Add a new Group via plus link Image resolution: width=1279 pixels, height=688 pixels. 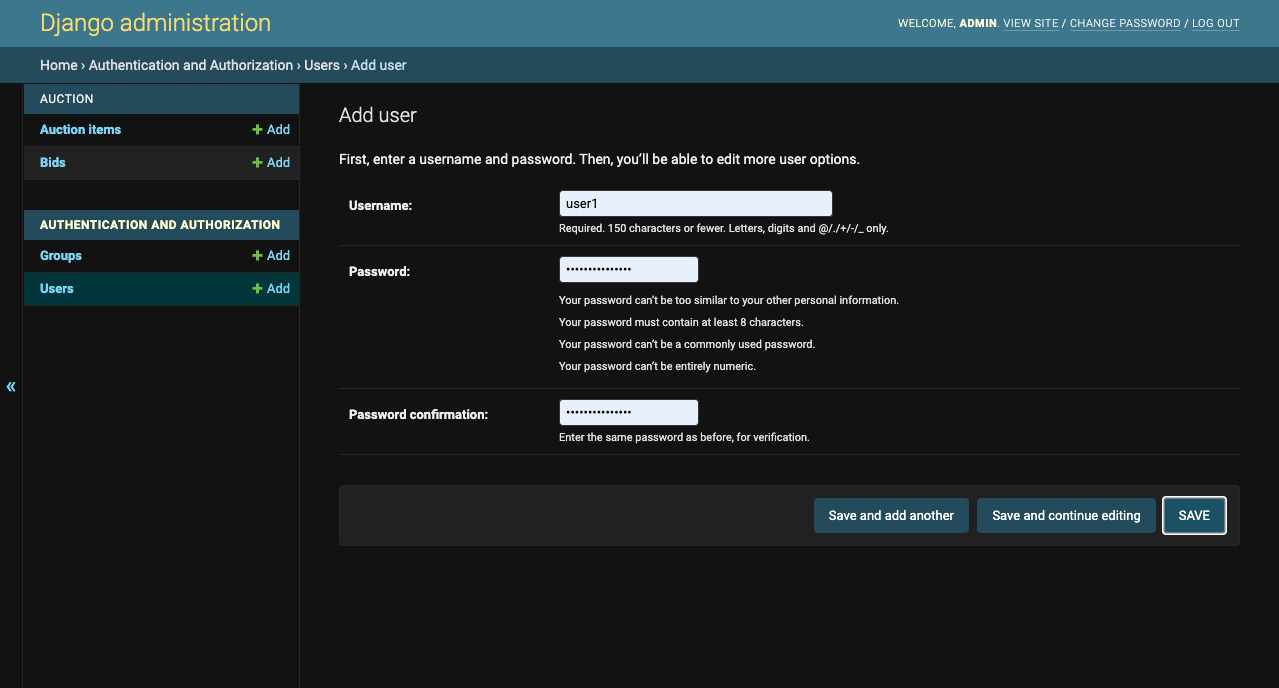coord(271,255)
